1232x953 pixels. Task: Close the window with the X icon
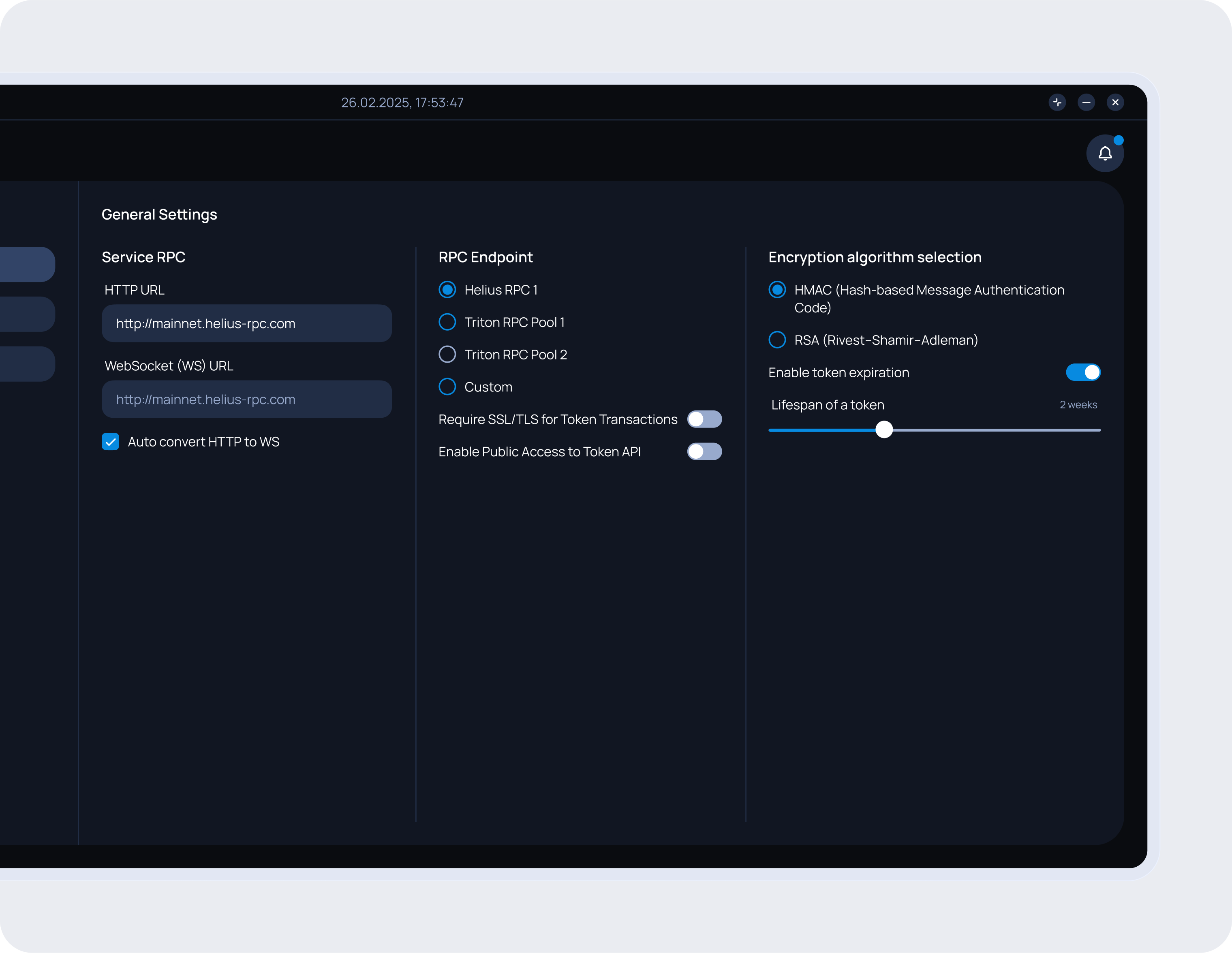coord(1114,102)
